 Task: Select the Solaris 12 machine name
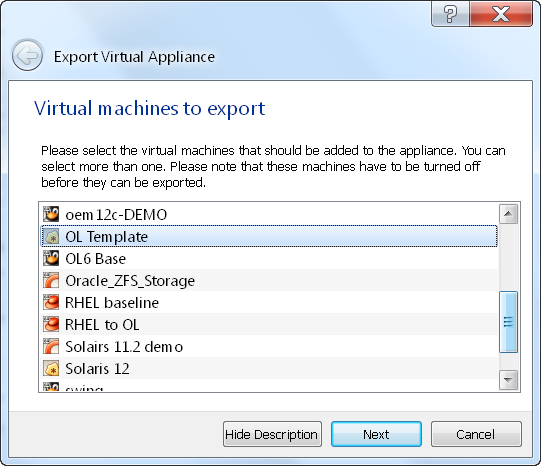97,369
